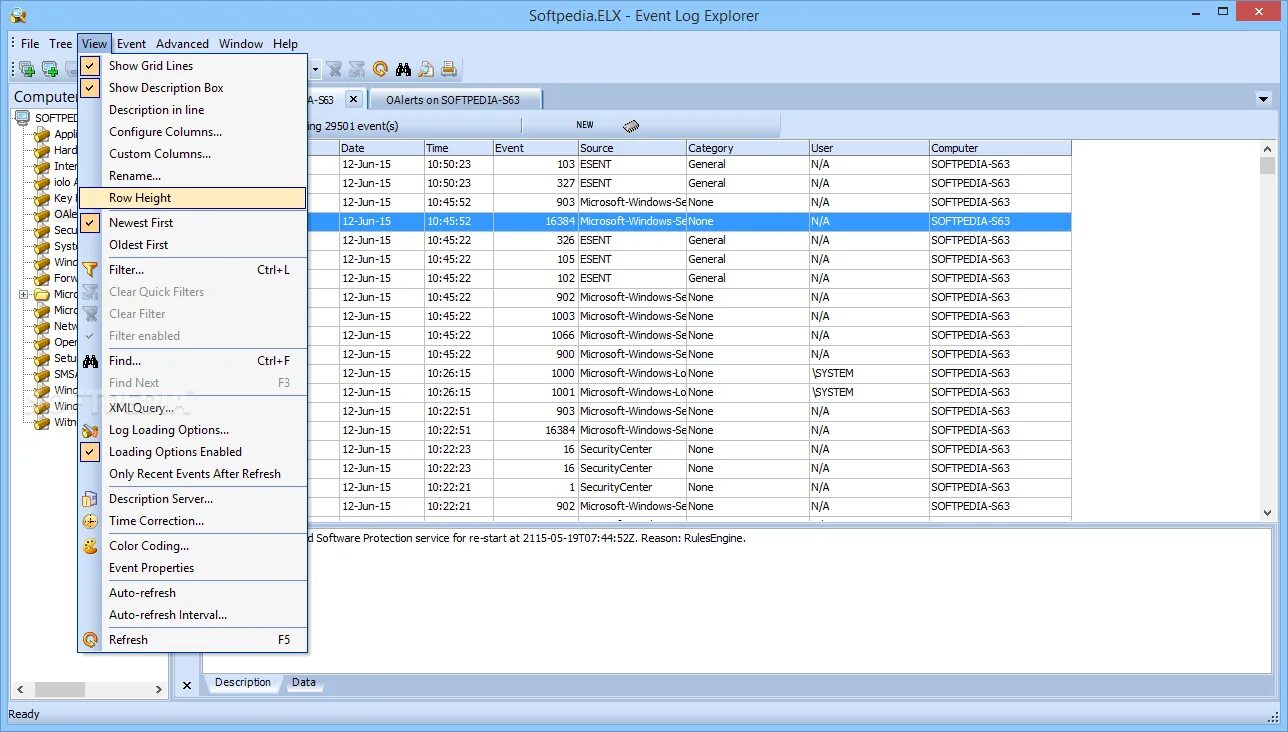The height and width of the screenshot is (732, 1288).
Task: Click the tree panel scroll right arrow
Action: click(x=159, y=689)
